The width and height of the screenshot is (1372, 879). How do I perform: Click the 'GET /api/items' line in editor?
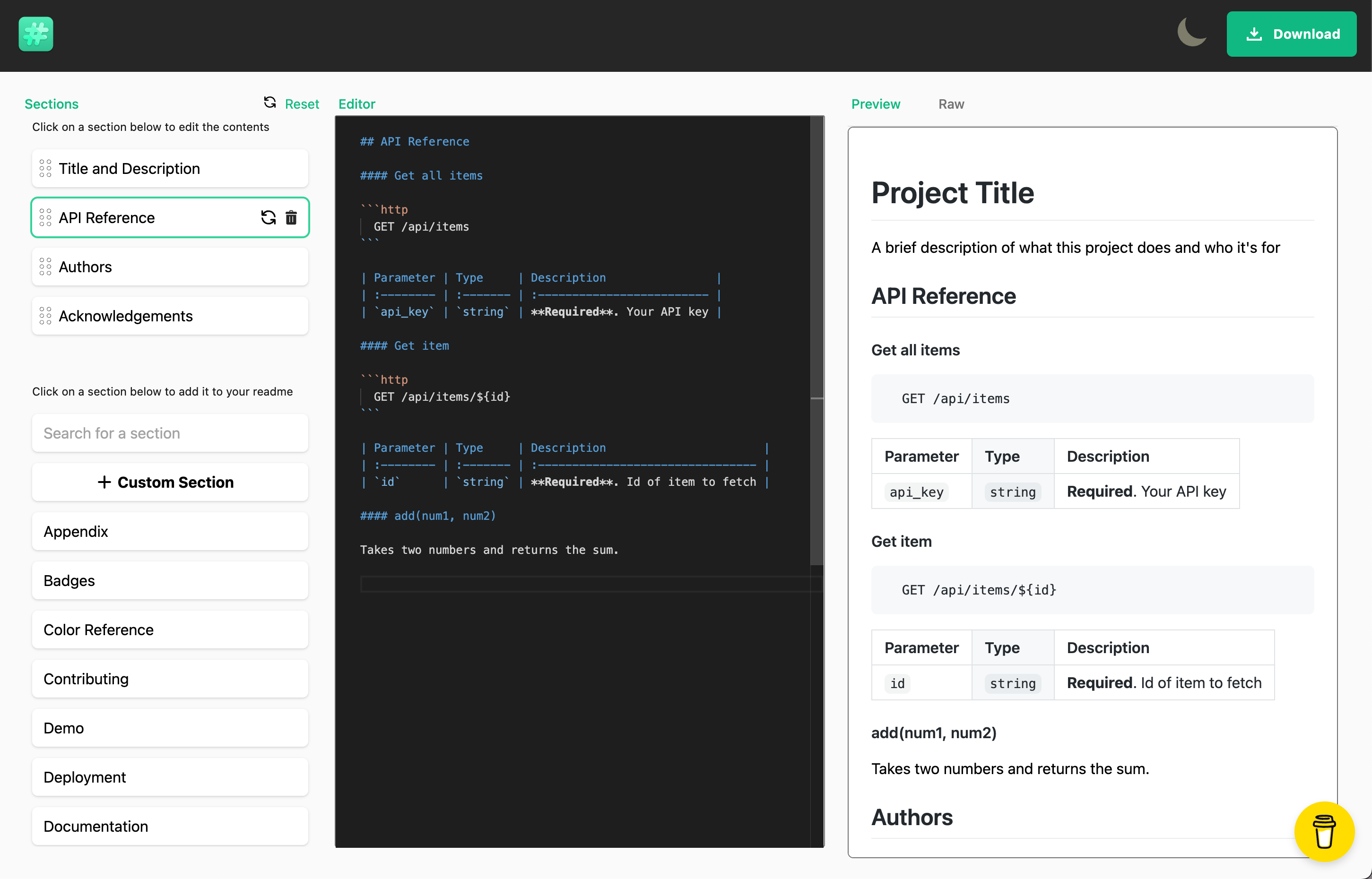(x=421, y=226)
